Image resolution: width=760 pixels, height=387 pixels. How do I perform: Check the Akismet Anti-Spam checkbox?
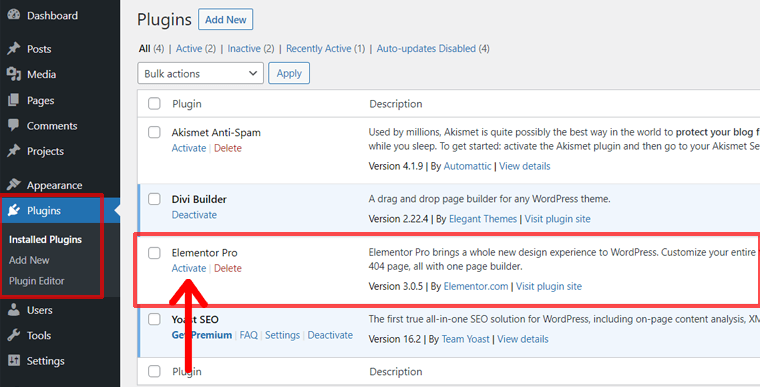click(154, 132)
